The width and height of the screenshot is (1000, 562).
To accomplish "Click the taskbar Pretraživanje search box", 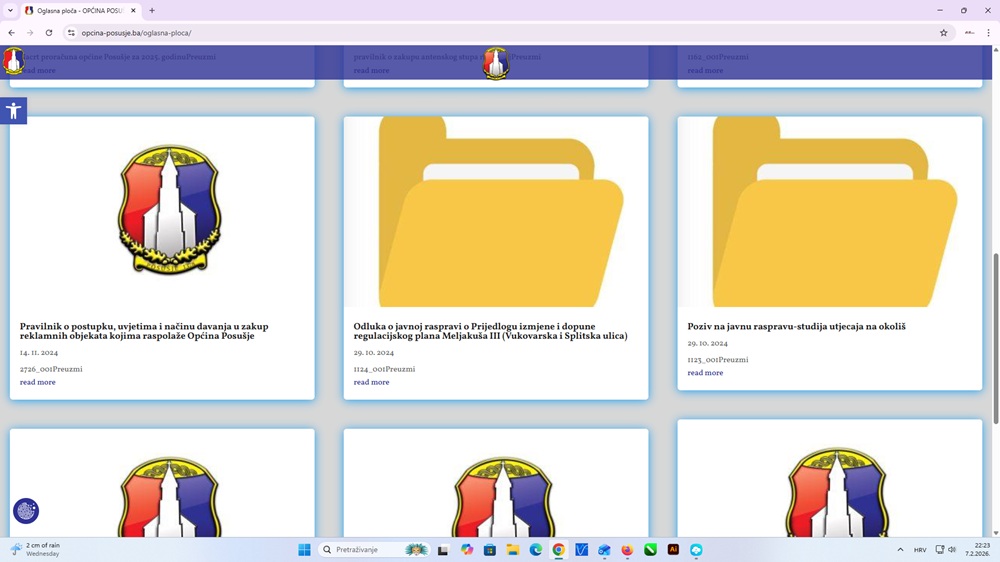I will point(373,549).
